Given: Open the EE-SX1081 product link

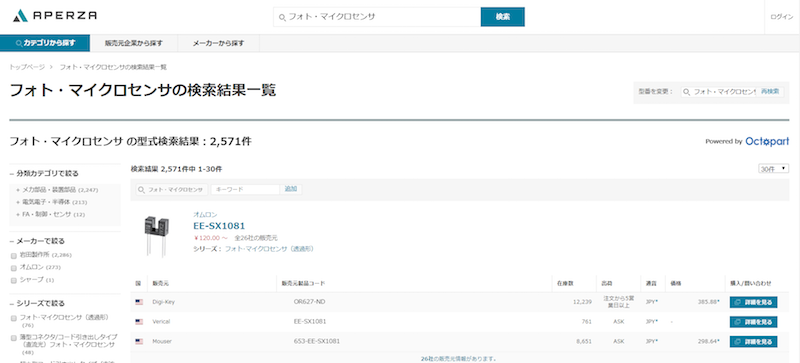Looking at the screenshot, I should coord(219,226).
